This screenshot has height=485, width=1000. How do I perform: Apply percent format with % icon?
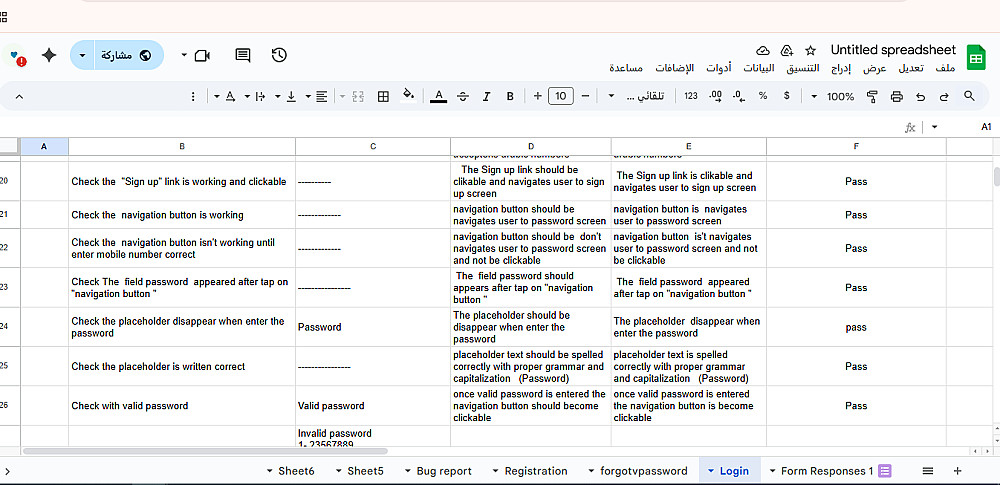point(763,96)
